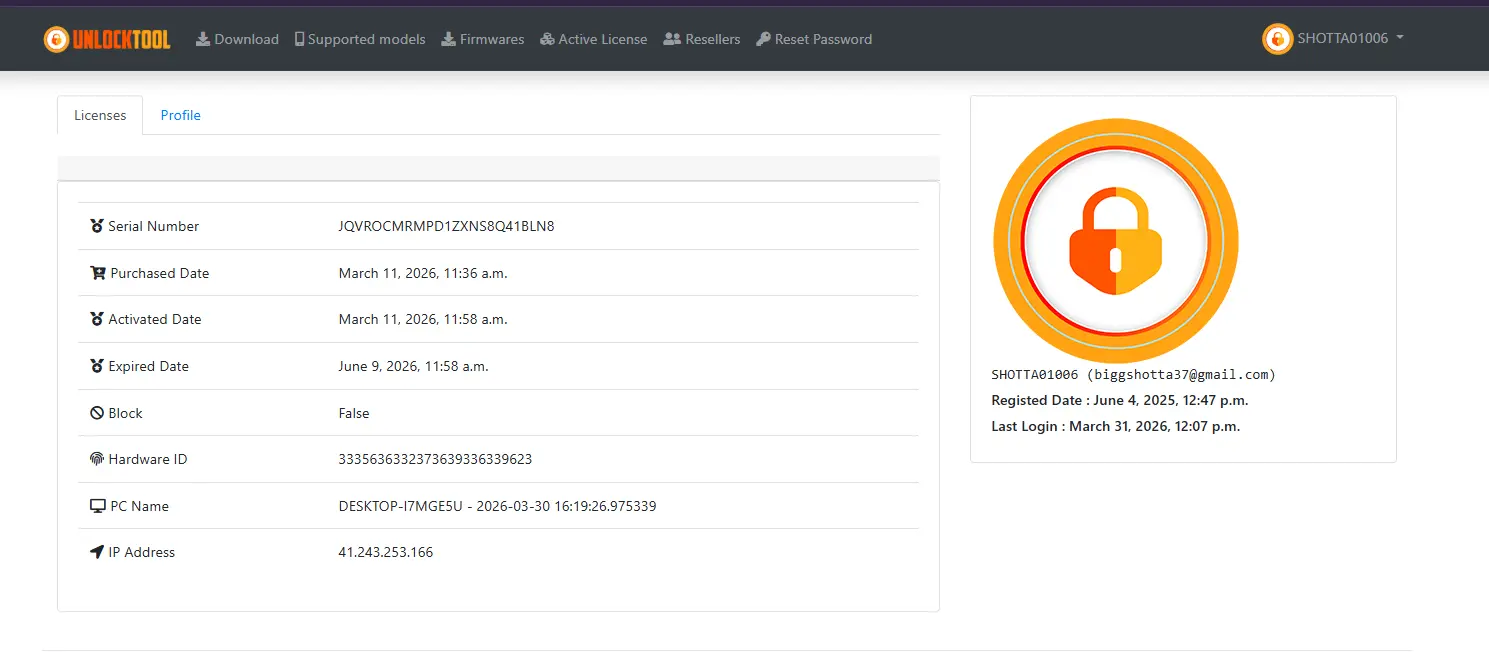Image resolution: width=1489 pixels, height=669 pixels.
Task: Open the SHOTTA01006 account dropdown caret
Action: point(1400,38)
